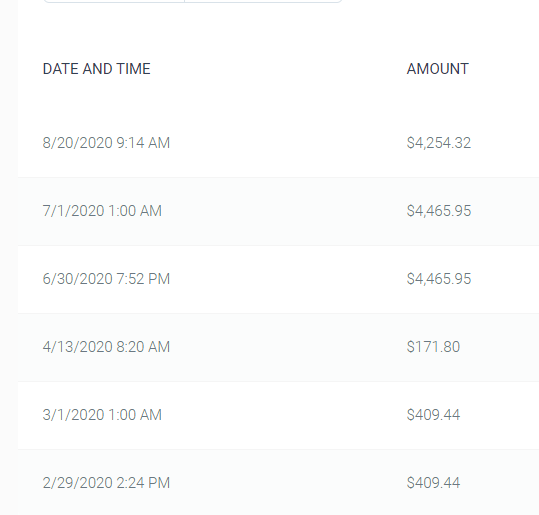Select the 8/20/2020 9:14 AM date cell
The width and height of the screenshot is (539, 515).
106,143
